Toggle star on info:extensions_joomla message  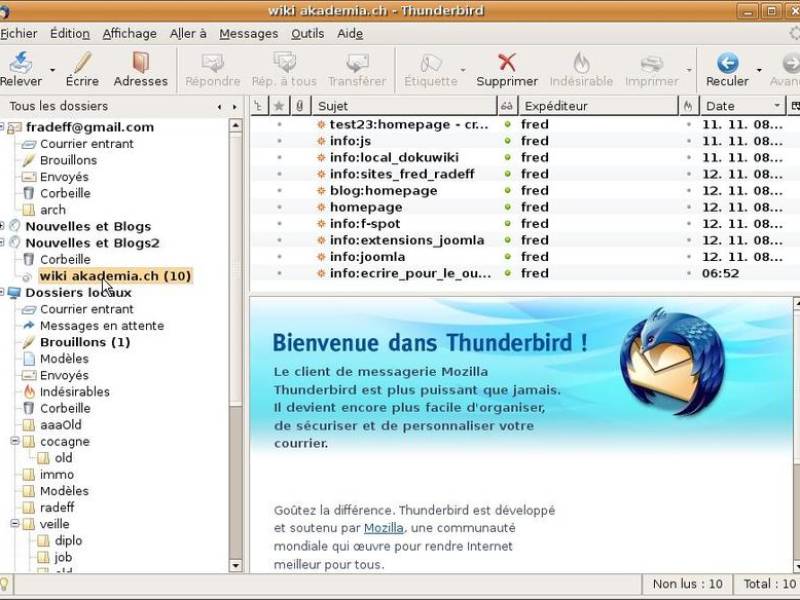point(279,240)
